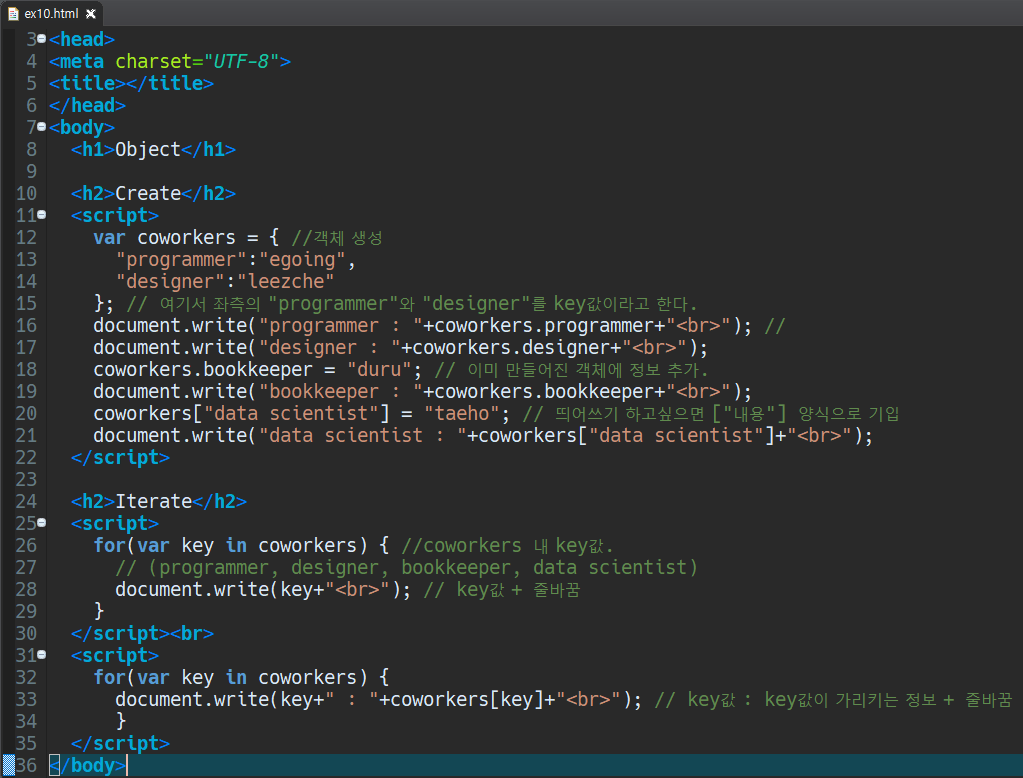
Task: Collapse the script block fold on line 25
Action: click(x=42, y=522)
